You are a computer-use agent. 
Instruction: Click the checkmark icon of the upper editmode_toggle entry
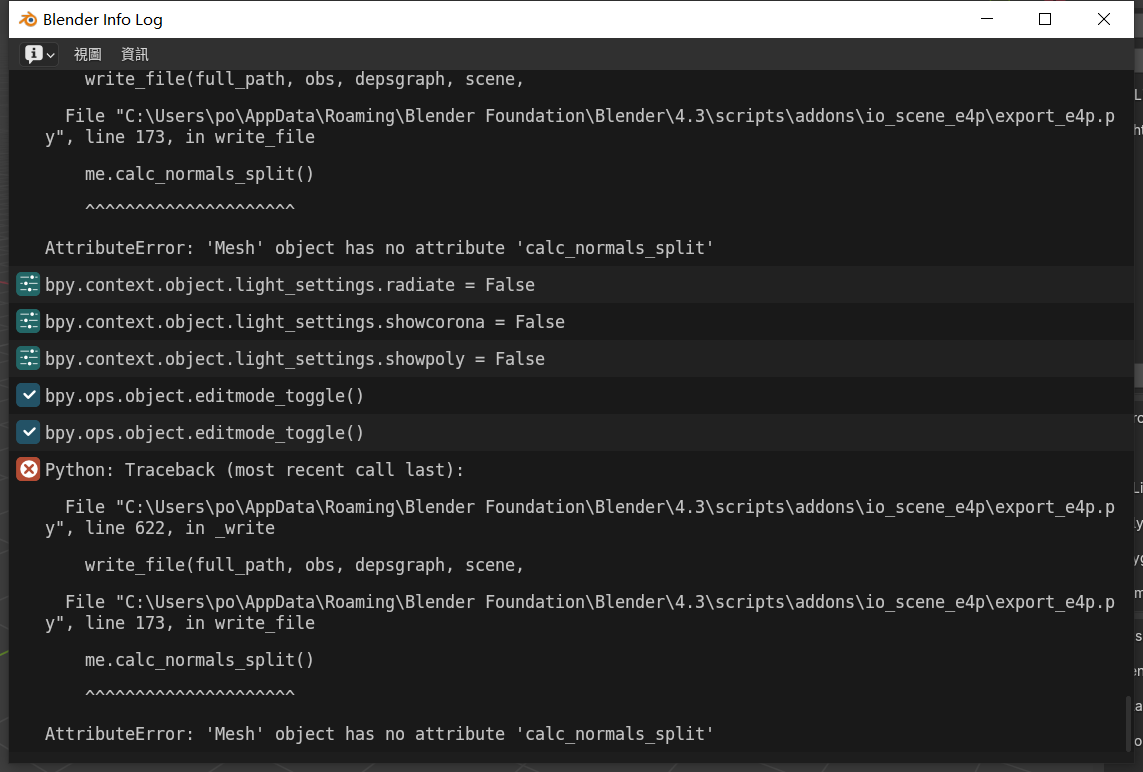coord(28,396)
